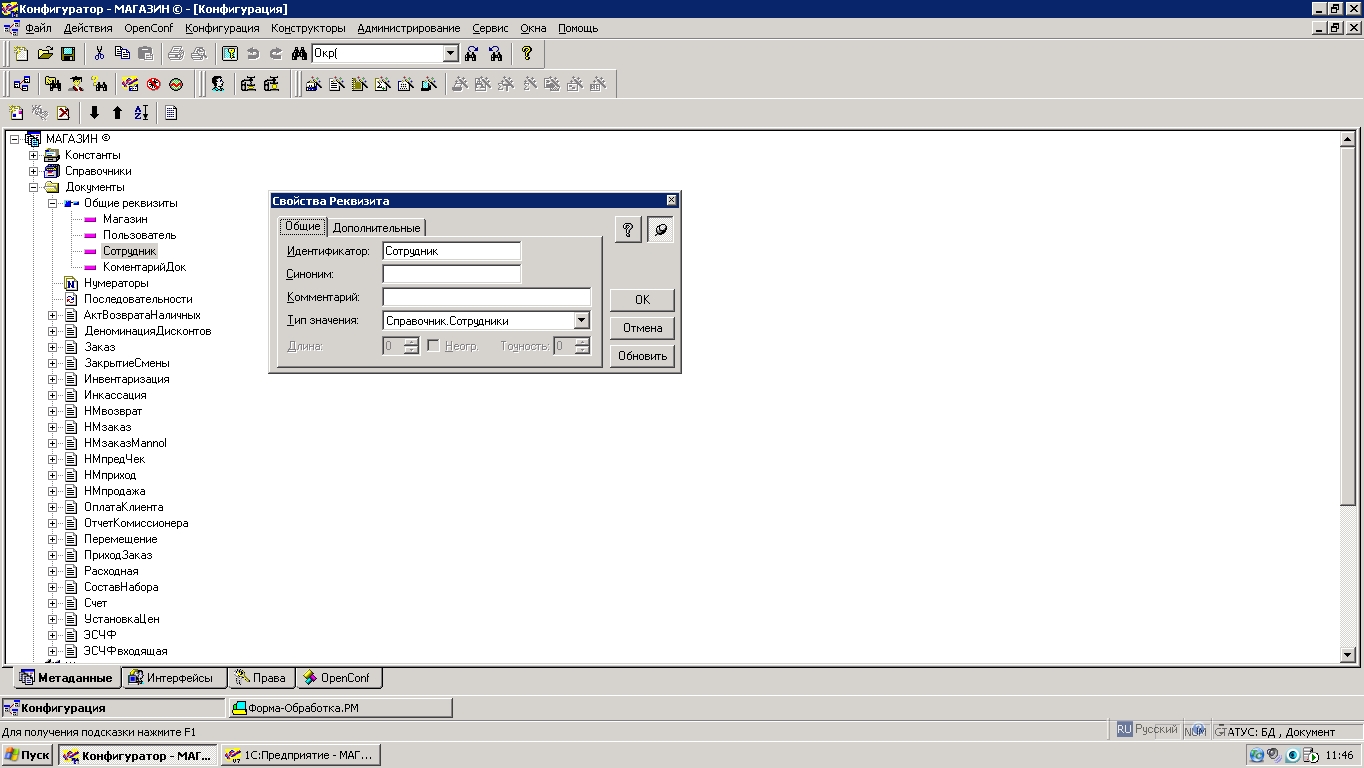
Task: Click the yellow question mark help icon
Action: point(527,54)
